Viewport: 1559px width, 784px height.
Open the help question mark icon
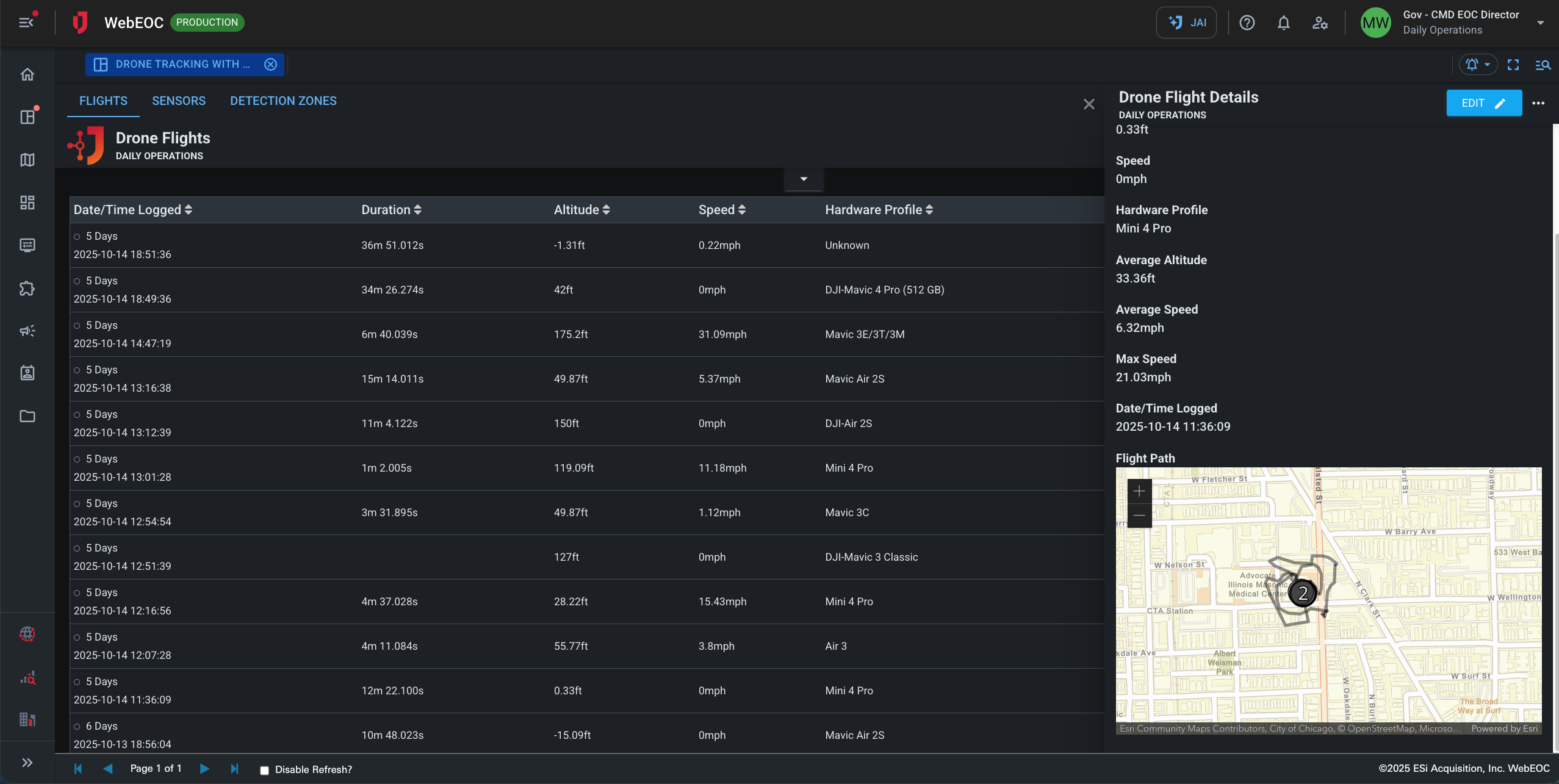1247,23
